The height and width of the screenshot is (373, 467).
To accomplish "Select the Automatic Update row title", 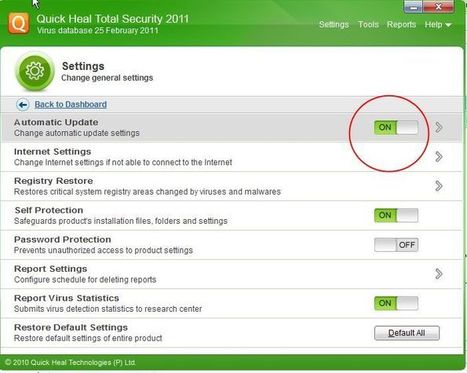I will click(56, 122).
